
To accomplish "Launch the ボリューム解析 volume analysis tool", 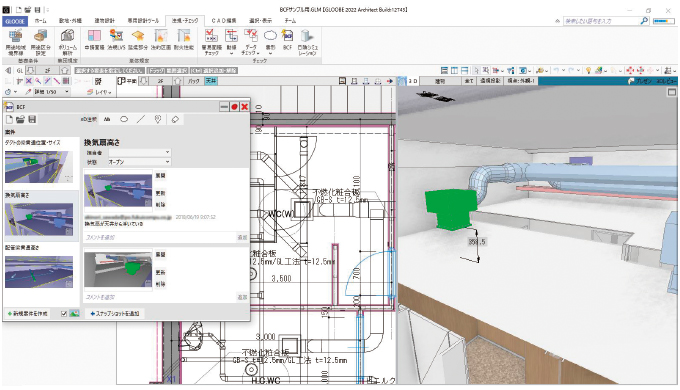I will tap(67, 42).
